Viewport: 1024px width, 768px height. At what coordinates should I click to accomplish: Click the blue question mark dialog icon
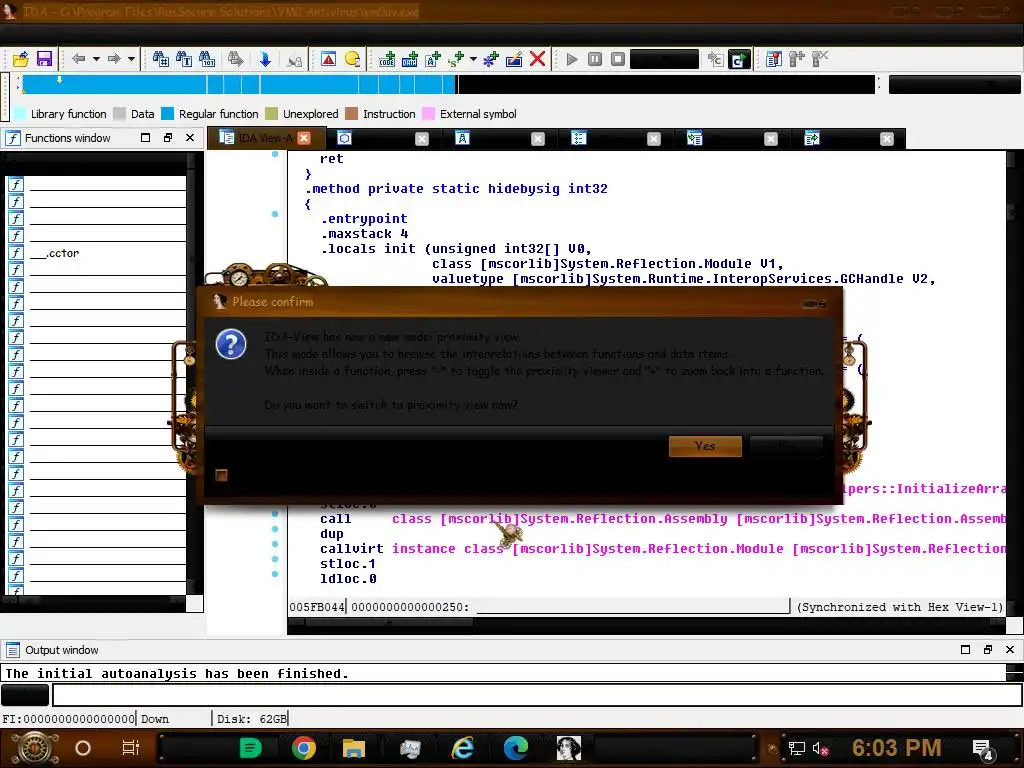[x=231, y=344]
